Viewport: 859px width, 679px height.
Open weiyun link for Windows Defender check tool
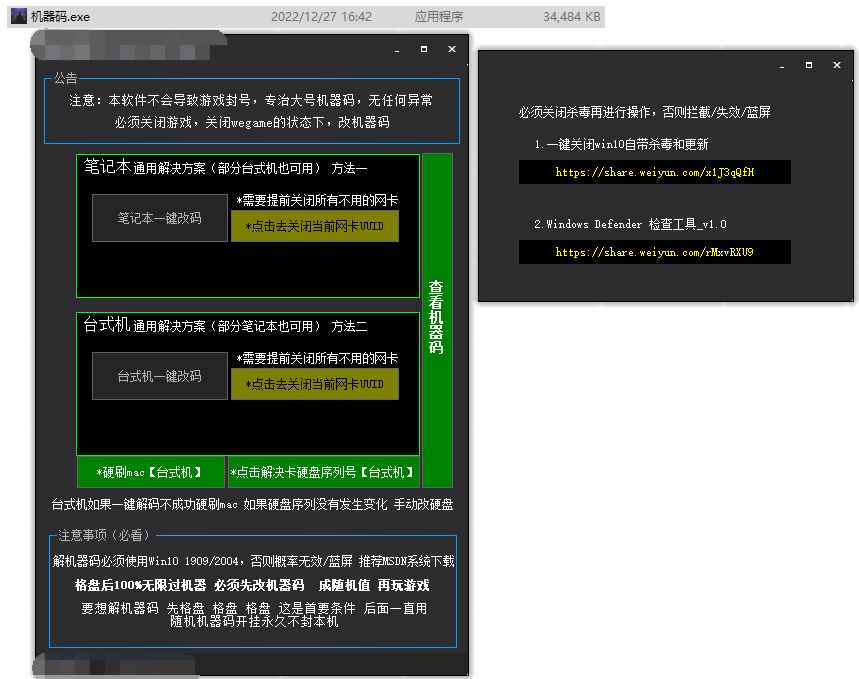(x=654, y=252)
